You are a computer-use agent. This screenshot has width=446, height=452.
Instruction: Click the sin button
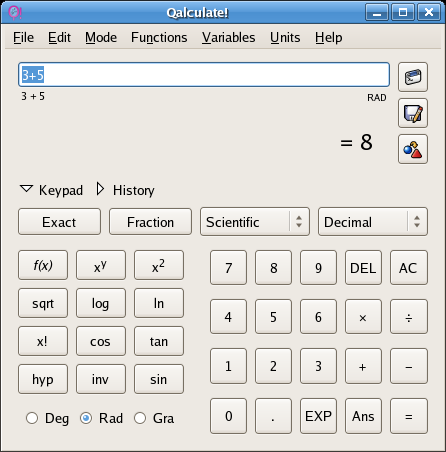pos(159,379)
